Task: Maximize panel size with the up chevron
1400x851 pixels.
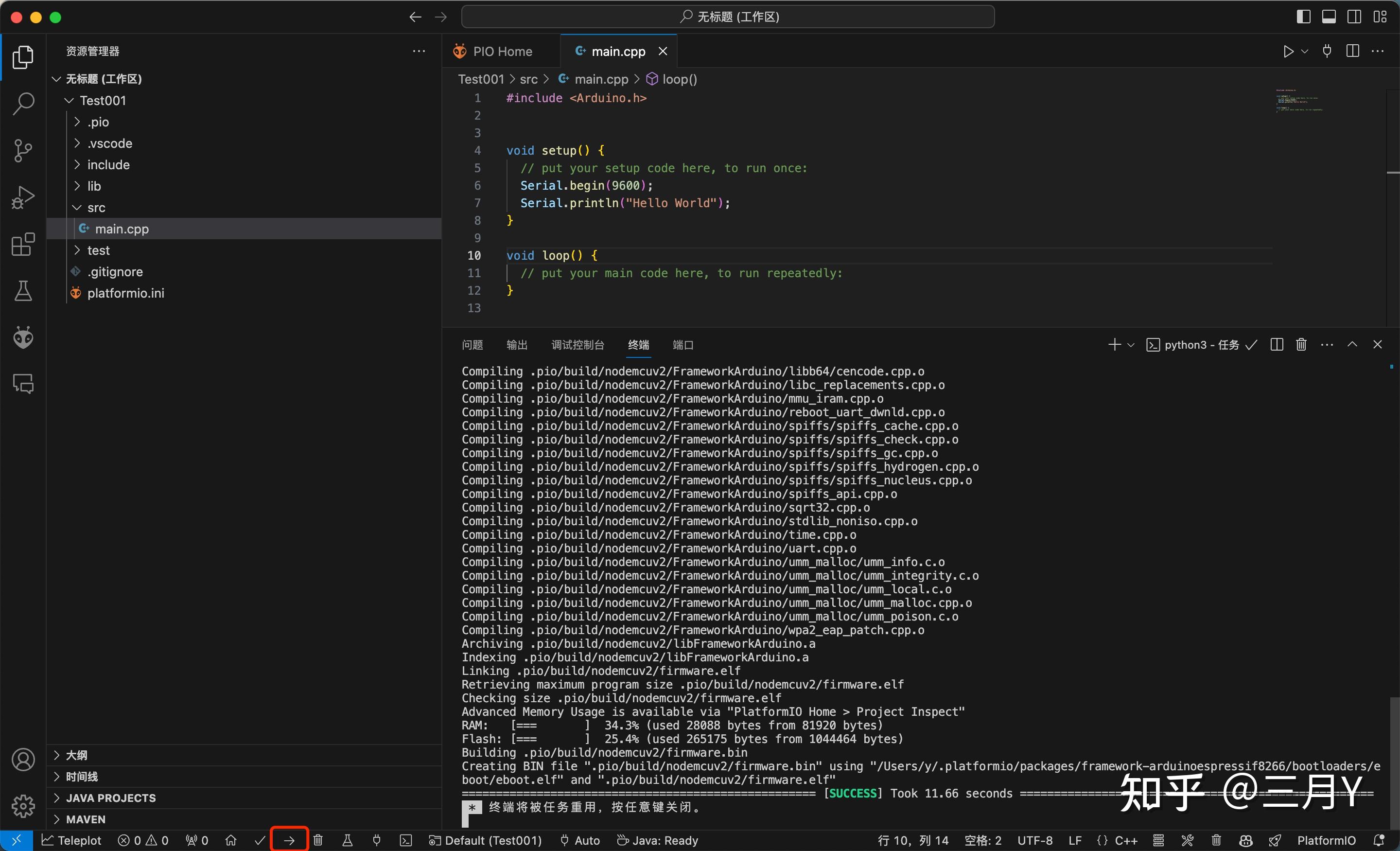Action: pyautogui.click(x=1352, y=344)
